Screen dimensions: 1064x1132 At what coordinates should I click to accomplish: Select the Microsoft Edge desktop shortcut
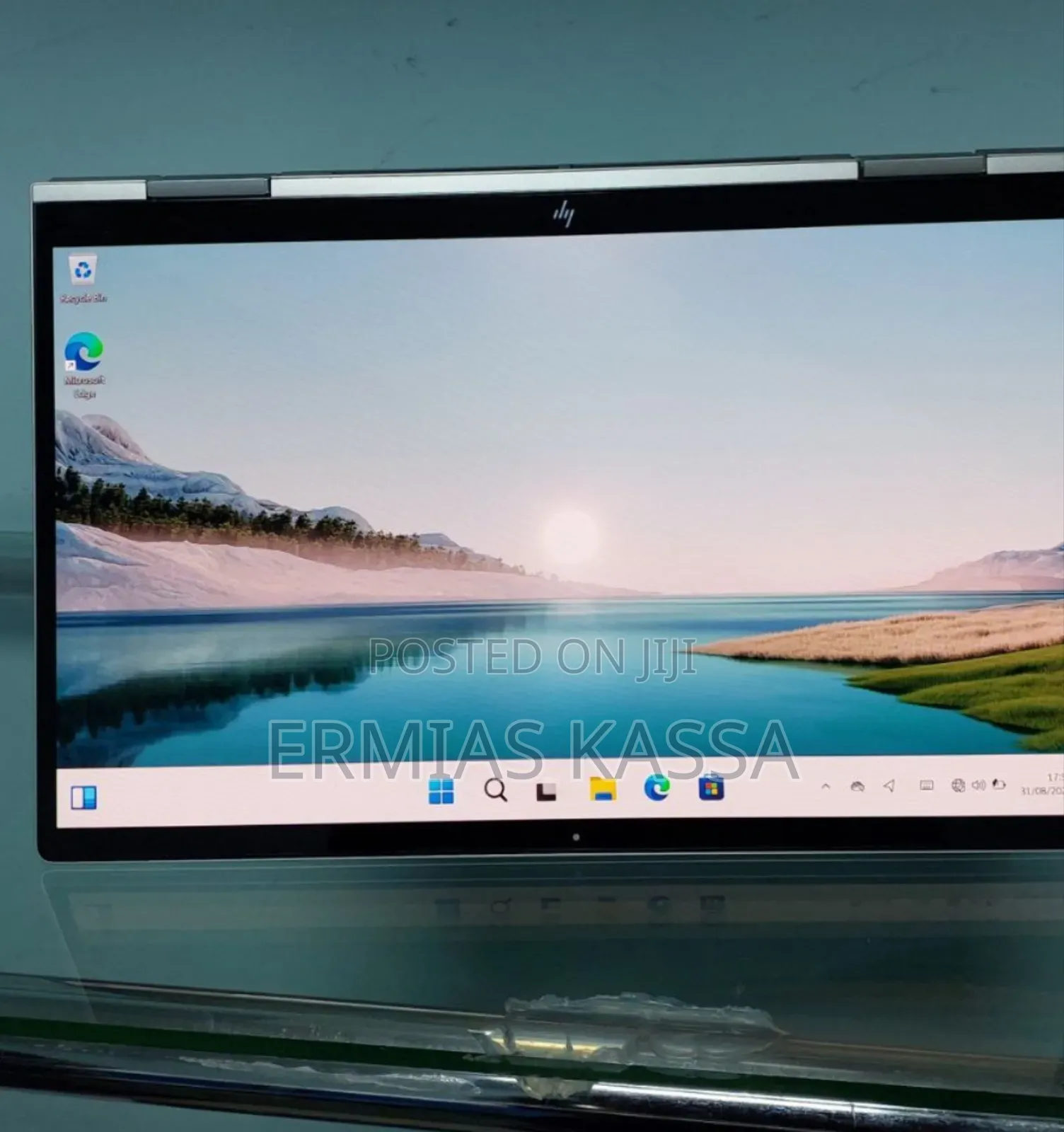pyautogui.click(x=84, y=365)
